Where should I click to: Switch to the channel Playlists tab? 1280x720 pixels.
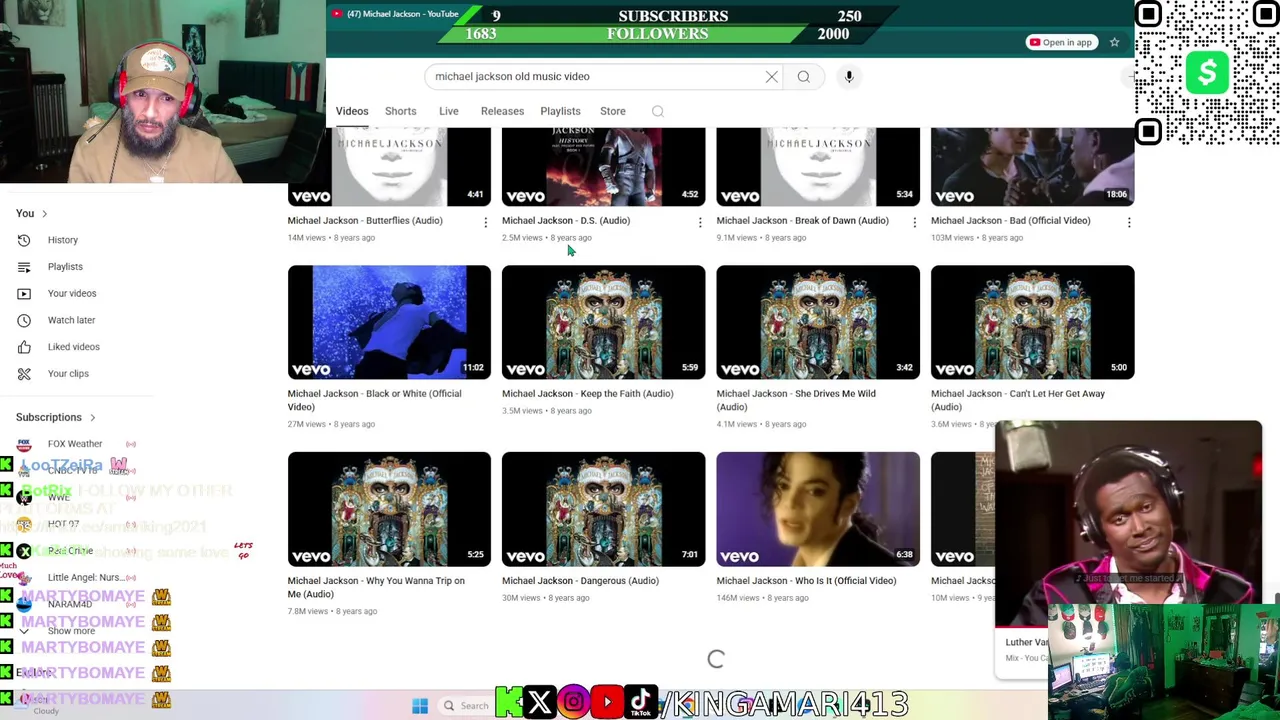[x=560, y=111]
